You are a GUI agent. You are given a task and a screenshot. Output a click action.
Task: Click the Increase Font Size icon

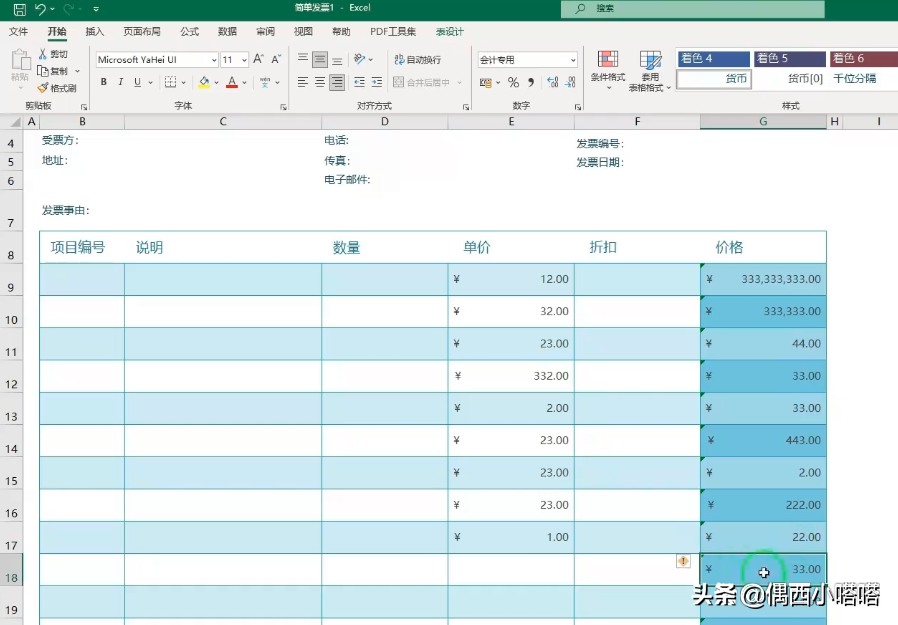259,60
